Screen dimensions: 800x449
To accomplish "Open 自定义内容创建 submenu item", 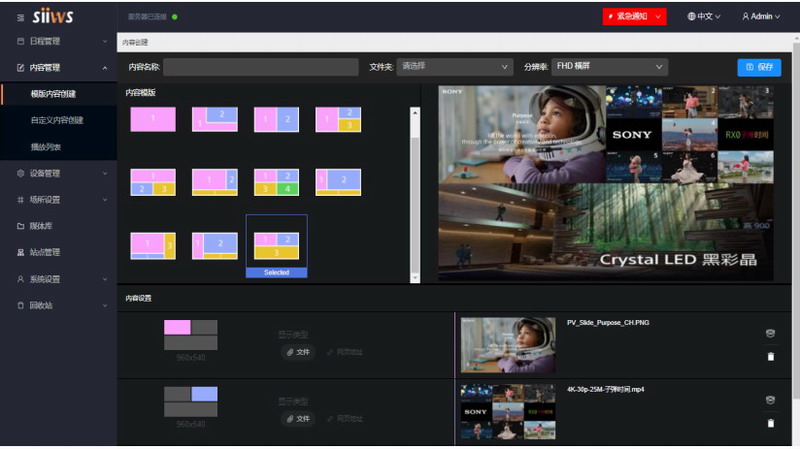I will (57, 120).
